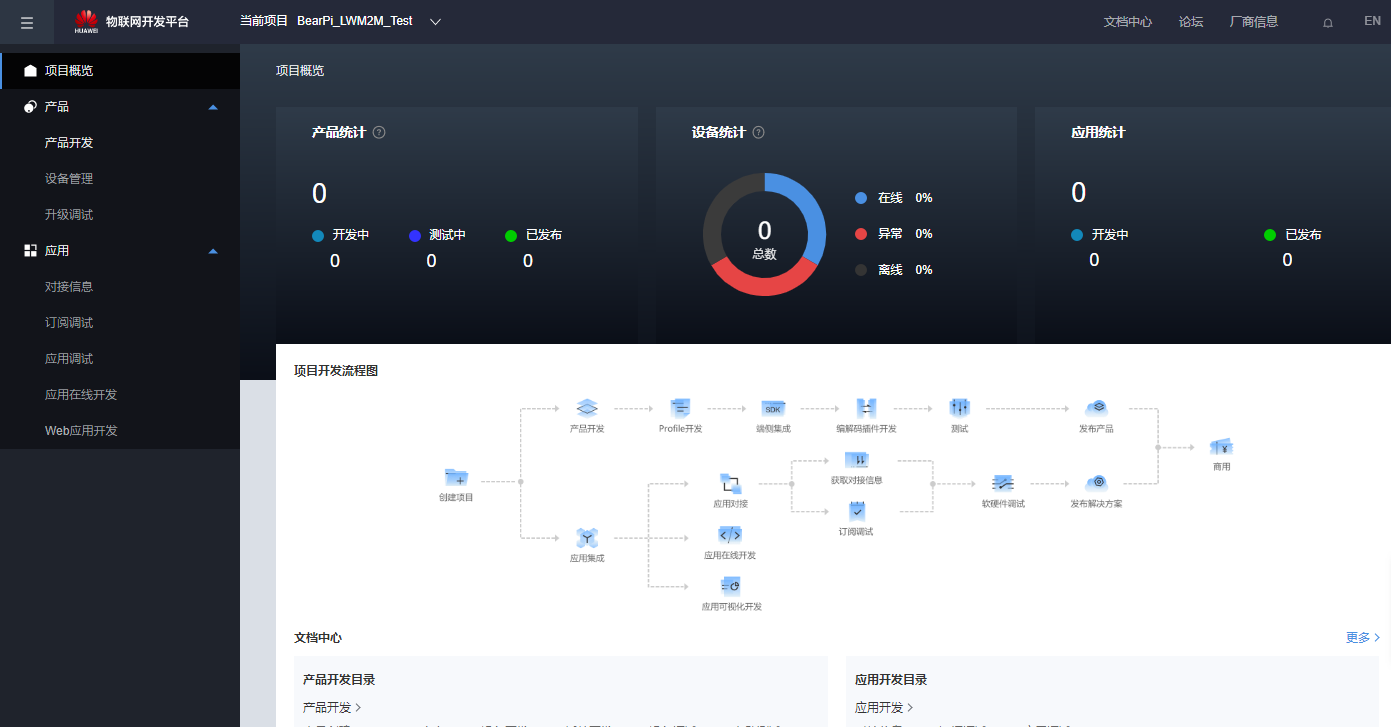The width and height of the screenshot is (1391, 727).
Task: Click the 应用开发目录 heading
Action: click(x=891, y=680)
